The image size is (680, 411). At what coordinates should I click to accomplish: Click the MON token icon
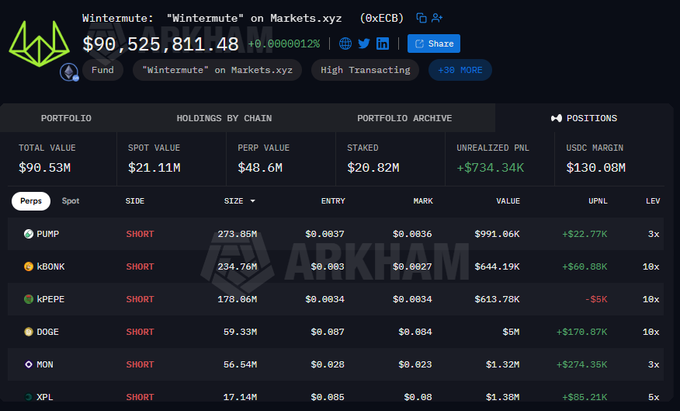pyautogui.click(x=29, y=364)
